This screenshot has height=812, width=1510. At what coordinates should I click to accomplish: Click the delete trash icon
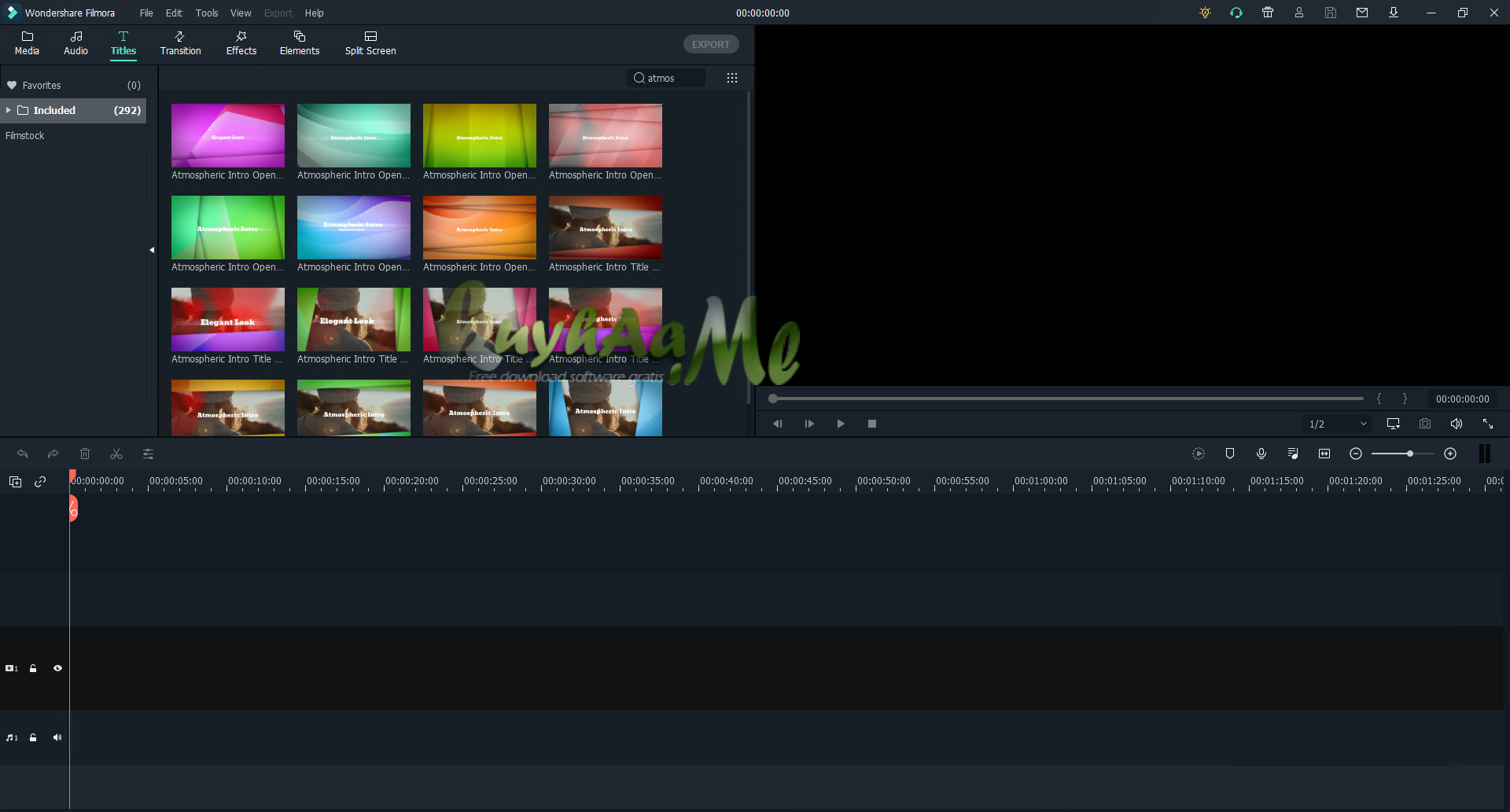(x=85, y=454)
